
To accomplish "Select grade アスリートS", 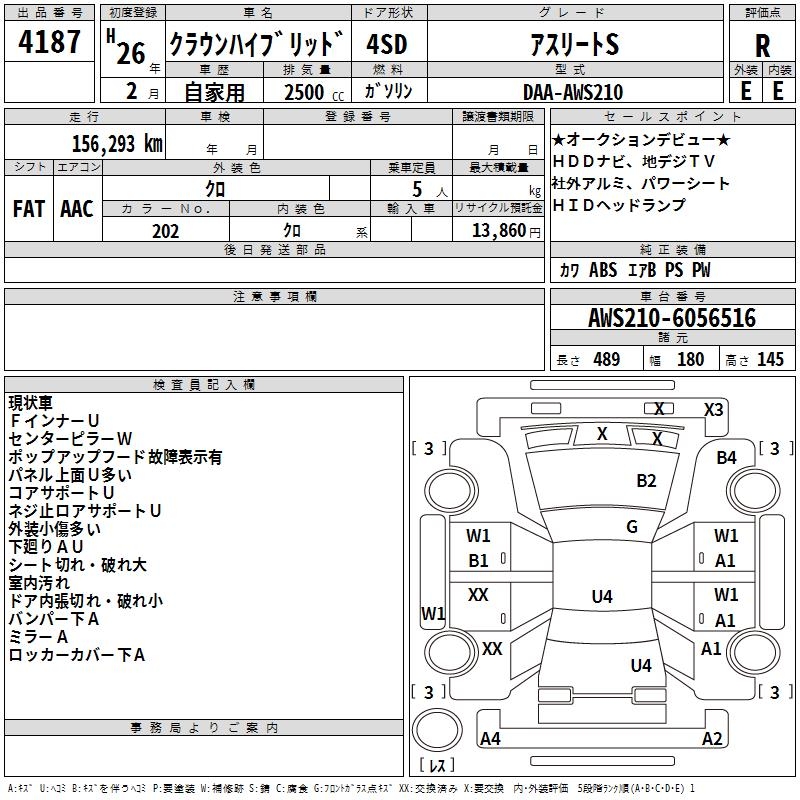I will (575, 44).
